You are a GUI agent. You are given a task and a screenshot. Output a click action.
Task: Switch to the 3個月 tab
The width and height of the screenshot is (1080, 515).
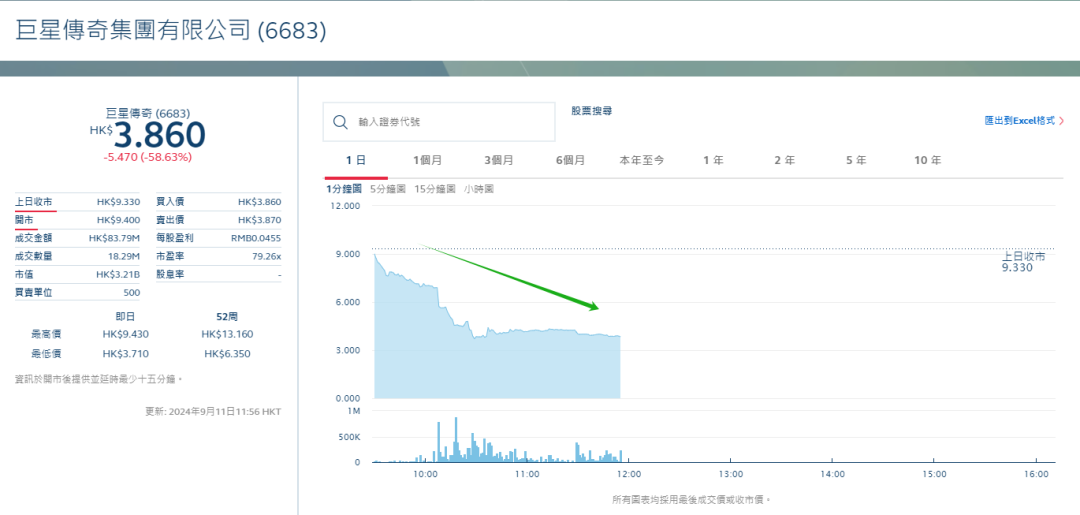(x=499, y=160)
